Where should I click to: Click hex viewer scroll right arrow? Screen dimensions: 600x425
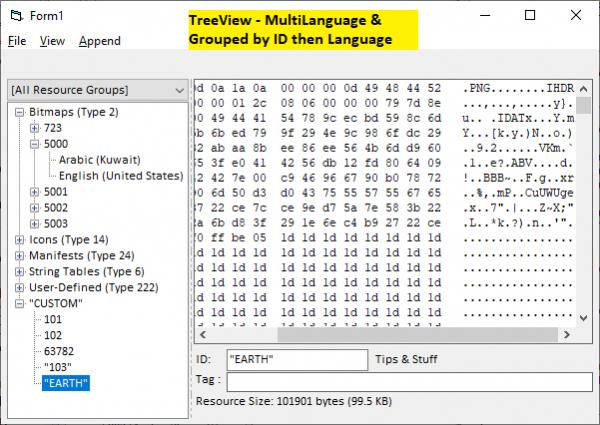(567, 335)
